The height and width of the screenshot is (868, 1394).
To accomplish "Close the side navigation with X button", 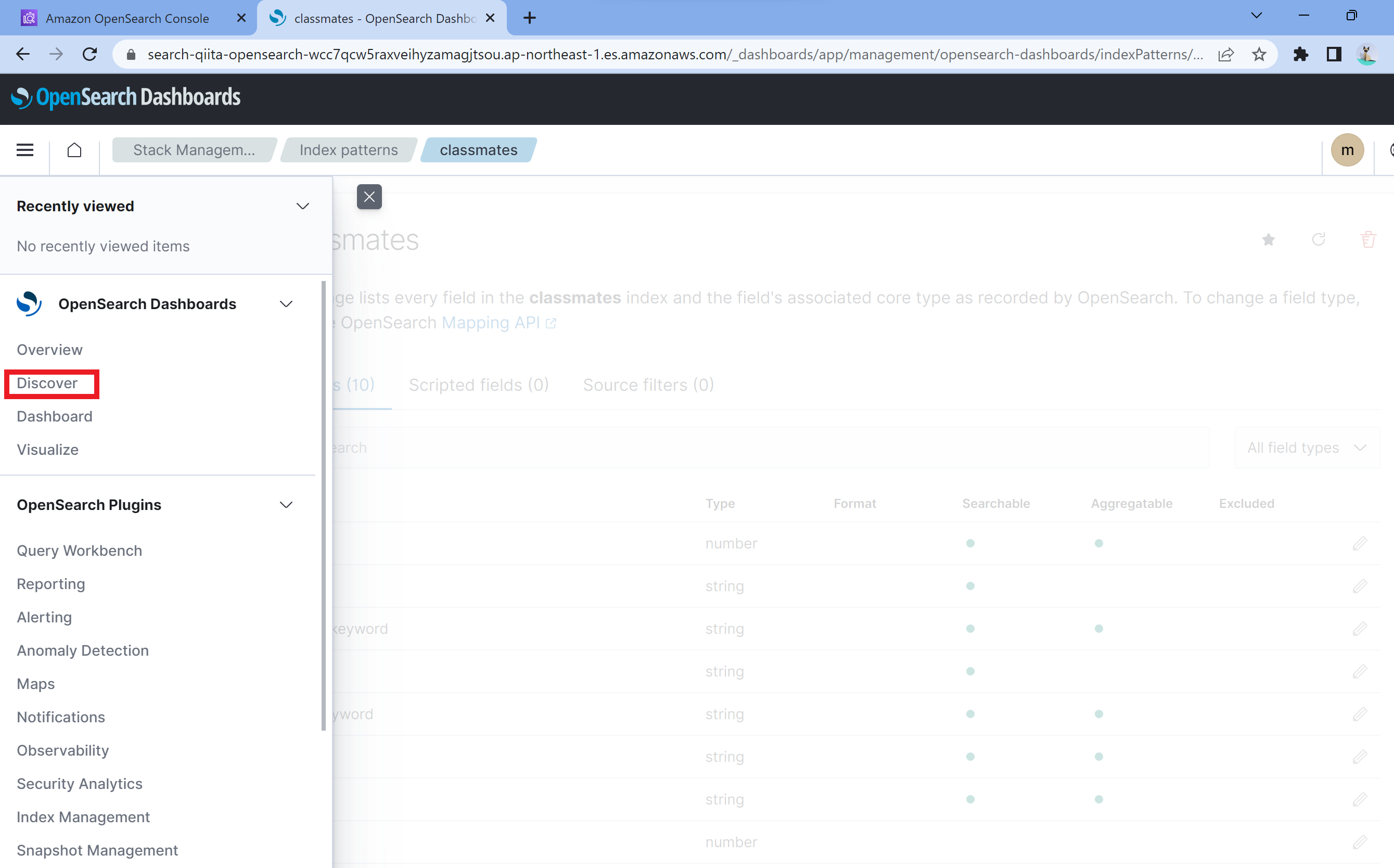I will pos(369,197).
